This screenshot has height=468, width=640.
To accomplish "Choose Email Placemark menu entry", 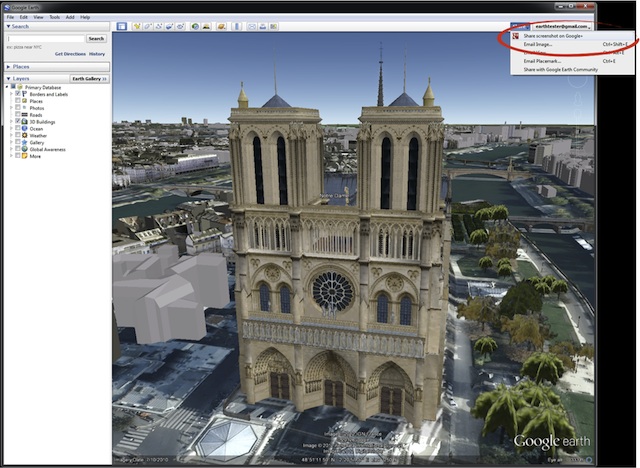I will point(572,61).
